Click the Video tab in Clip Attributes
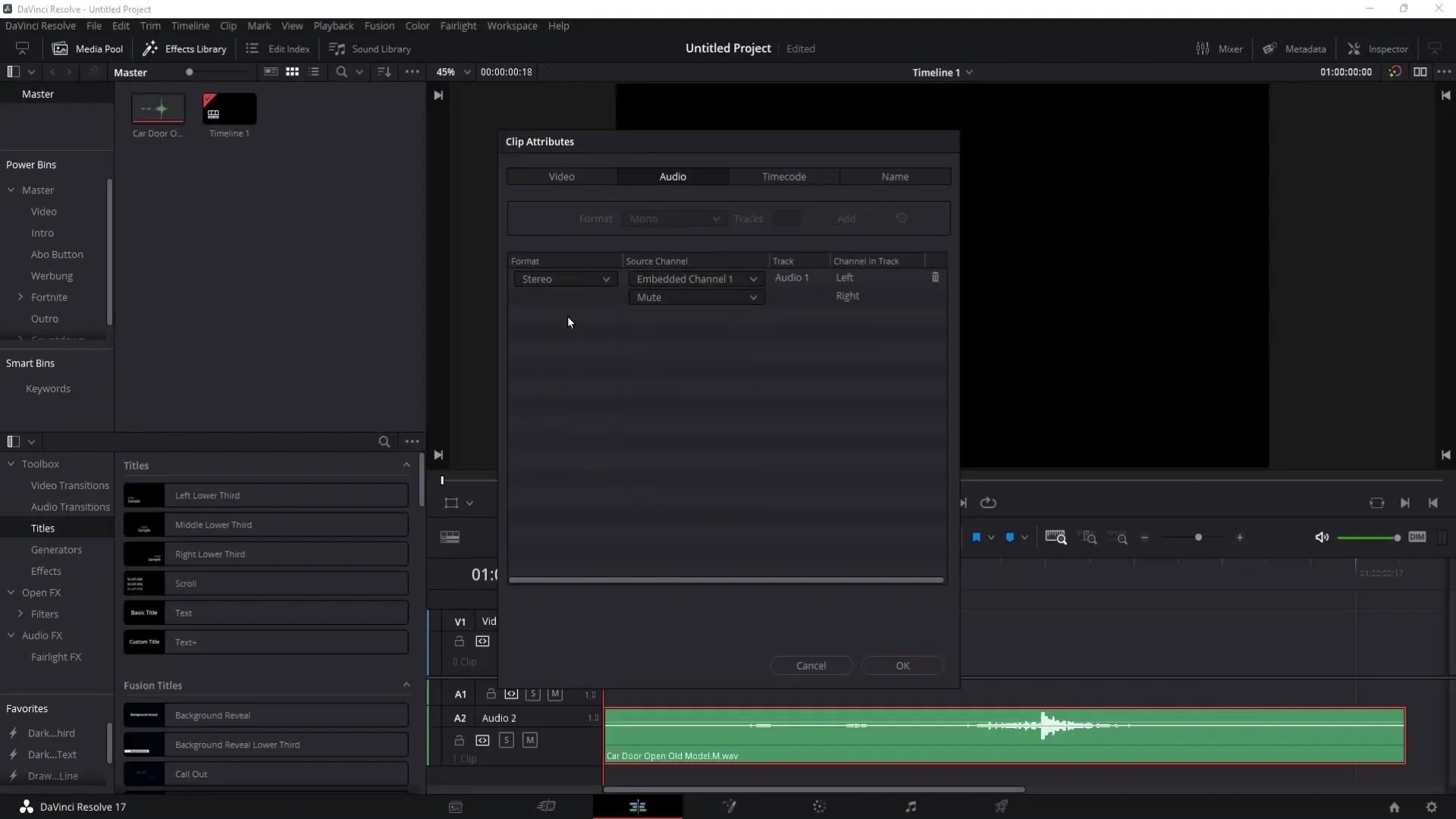1456x819 pixels. click(x=560, y=176)
